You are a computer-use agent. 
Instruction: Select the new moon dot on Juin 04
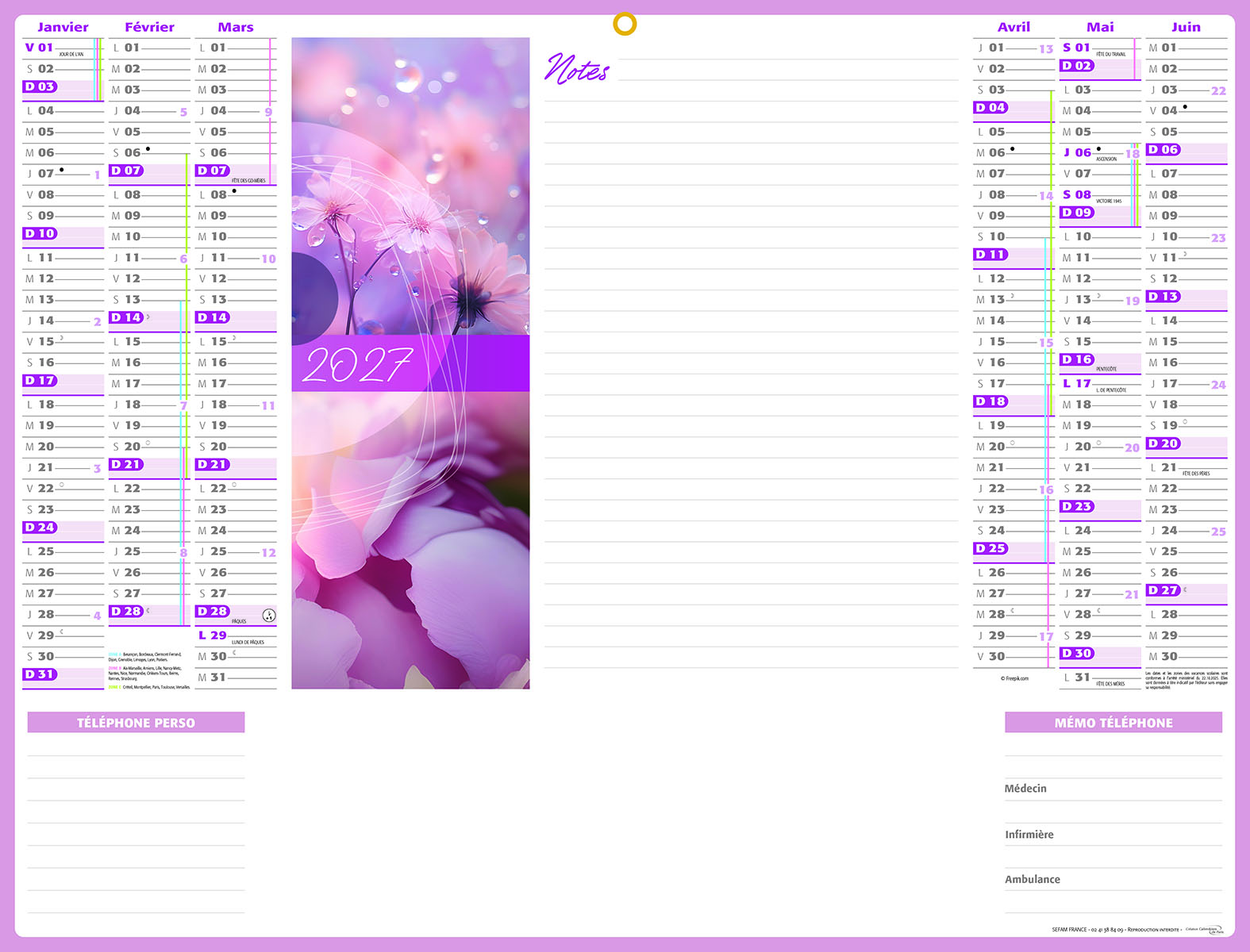(1185, 107)
